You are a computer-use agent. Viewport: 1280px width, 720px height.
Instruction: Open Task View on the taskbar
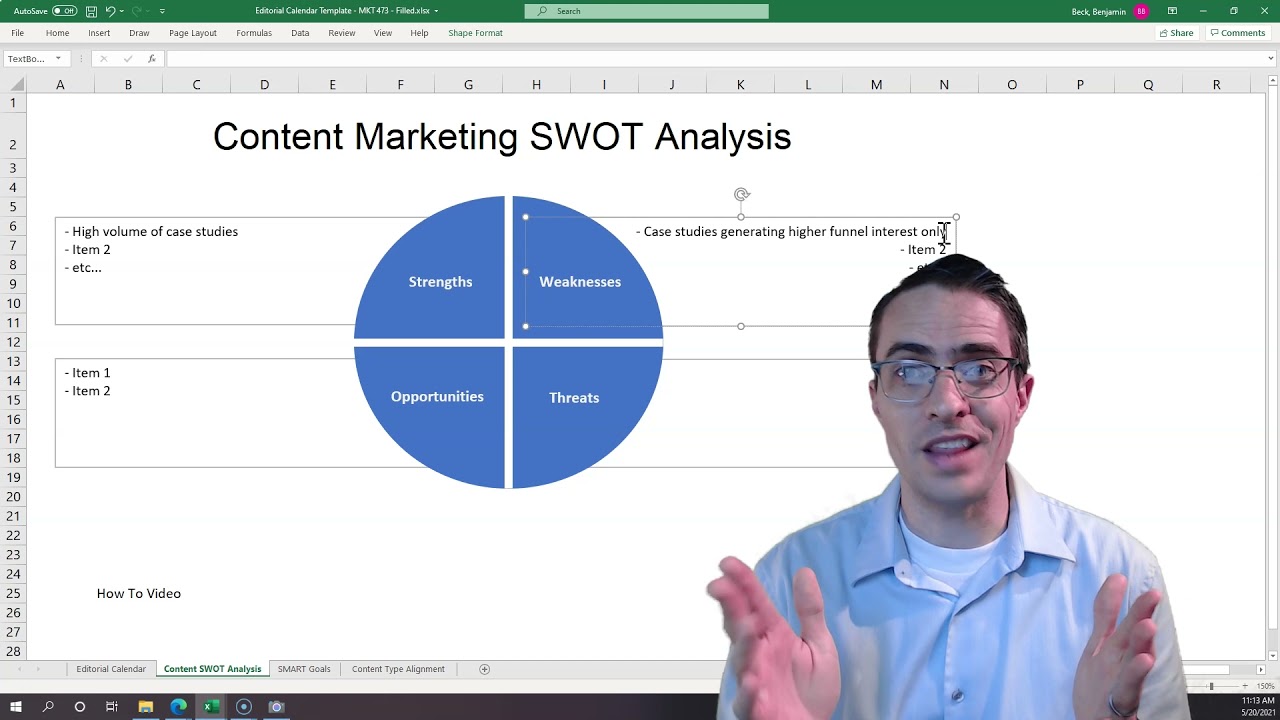112,707
